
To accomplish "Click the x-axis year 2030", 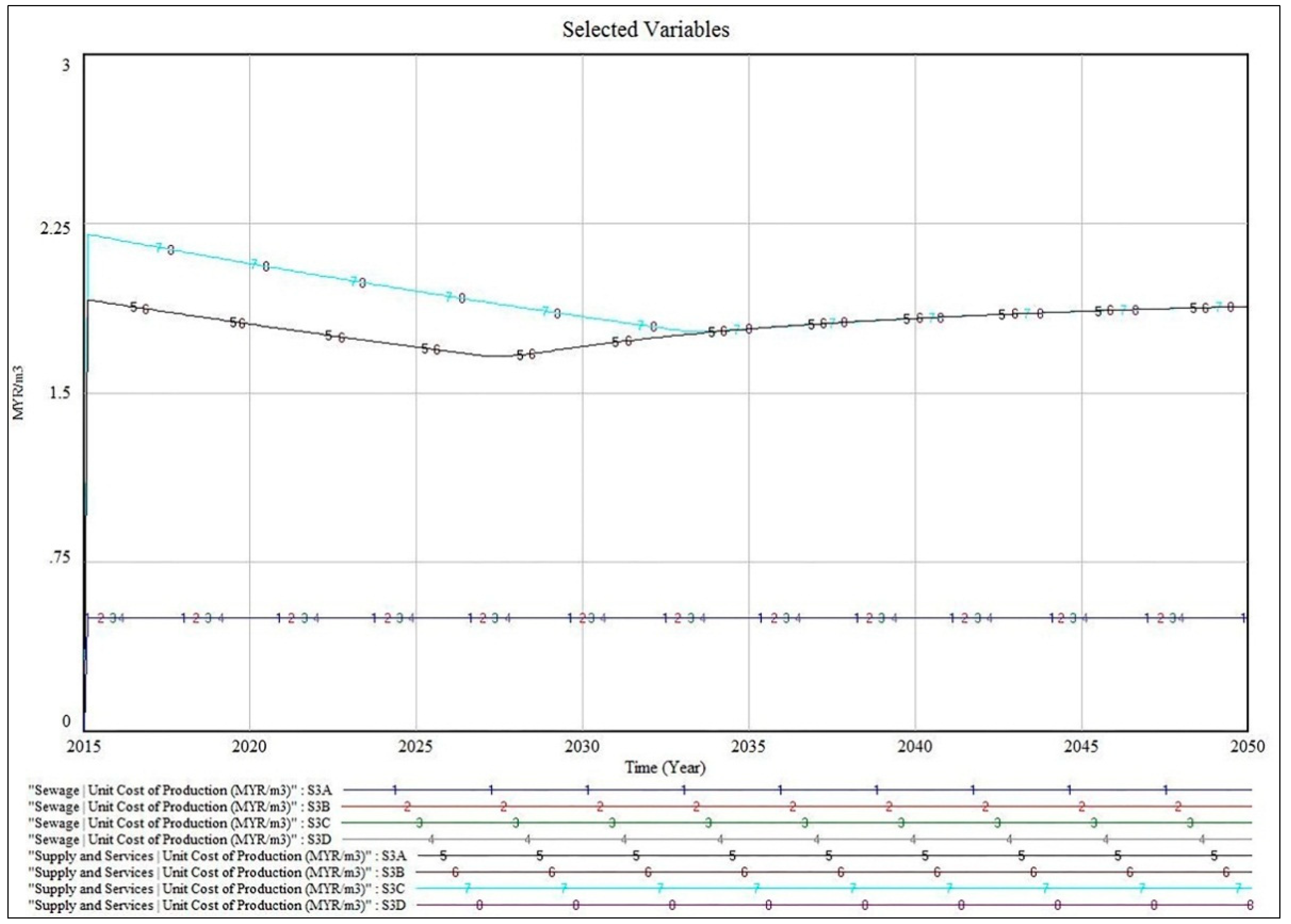I will (x=582, y=746).
